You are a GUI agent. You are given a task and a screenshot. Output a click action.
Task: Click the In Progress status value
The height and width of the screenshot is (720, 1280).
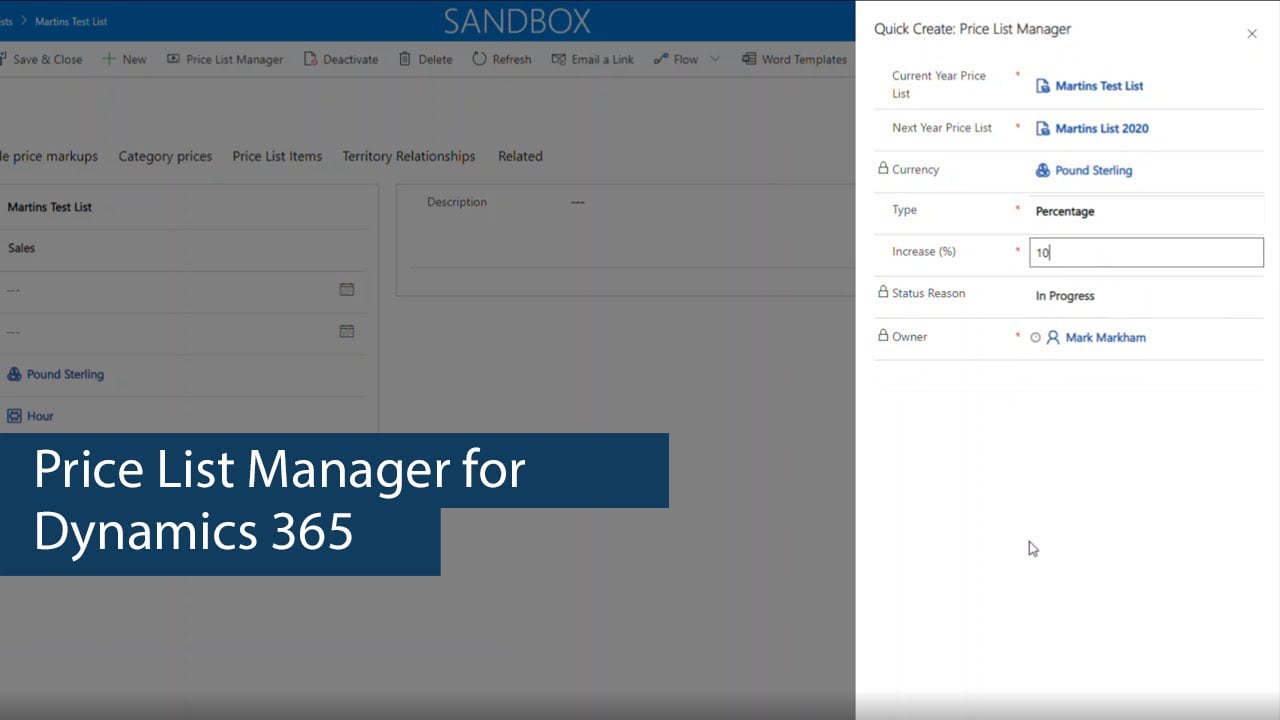click(1065, 296)
